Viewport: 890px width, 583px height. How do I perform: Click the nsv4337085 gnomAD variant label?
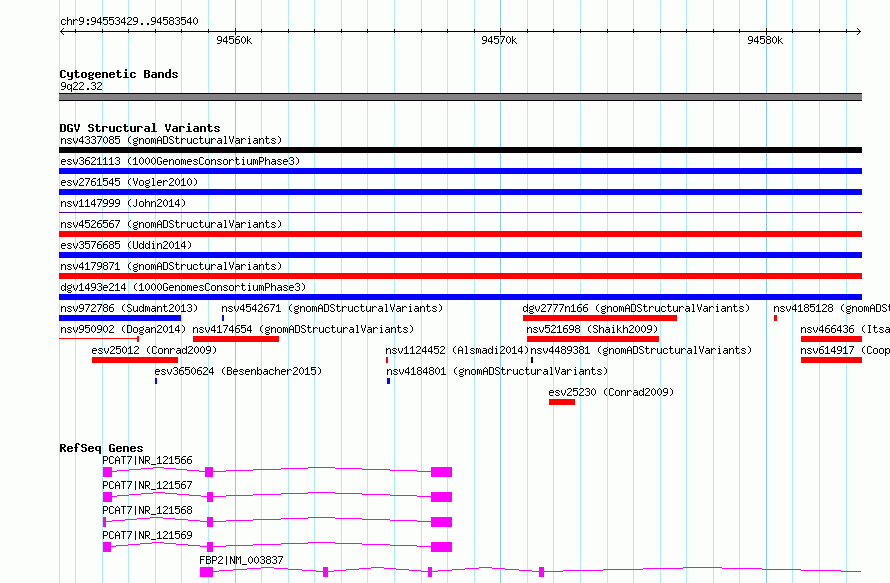click(x=171, y=140)
